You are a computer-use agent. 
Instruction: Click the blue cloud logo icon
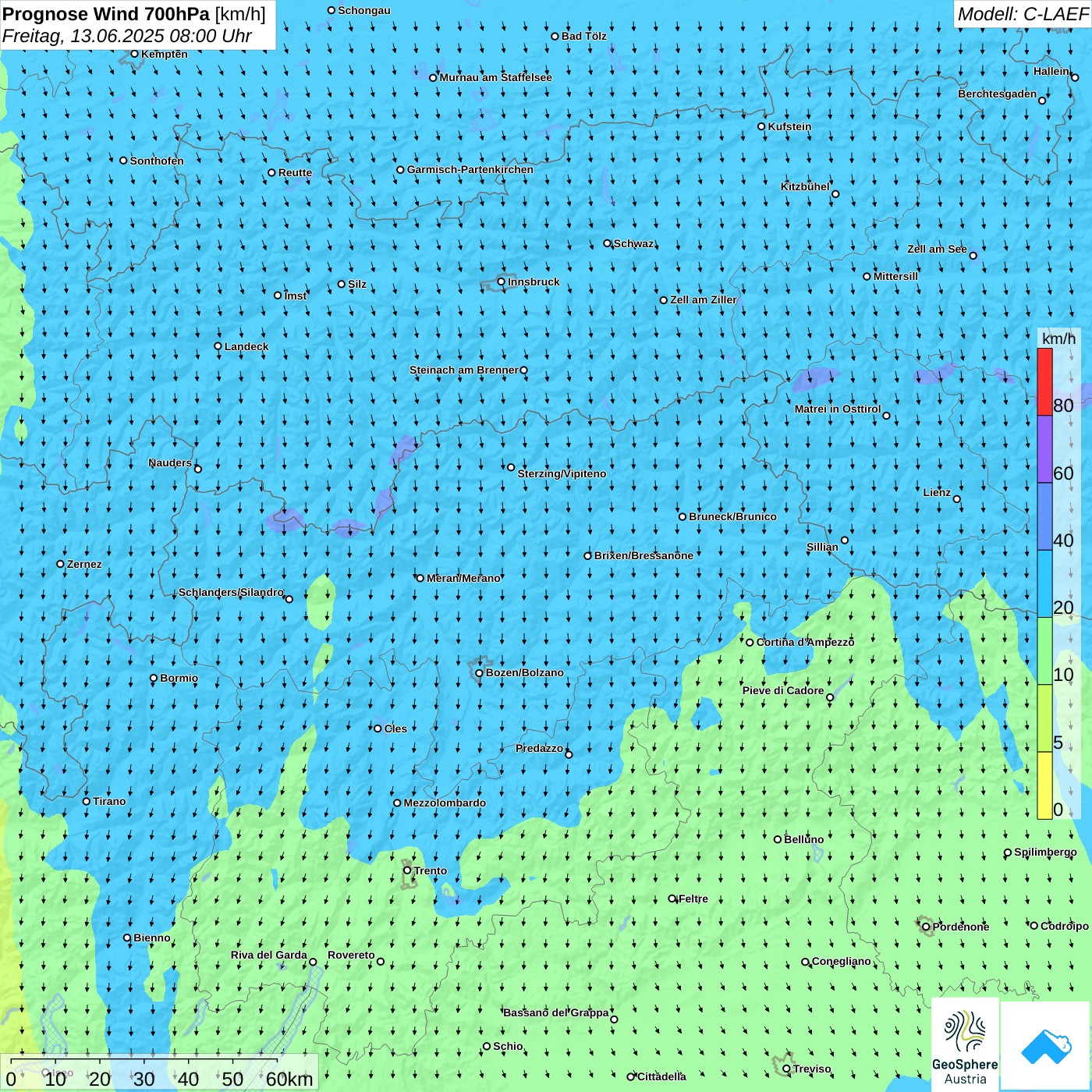1045,1047
